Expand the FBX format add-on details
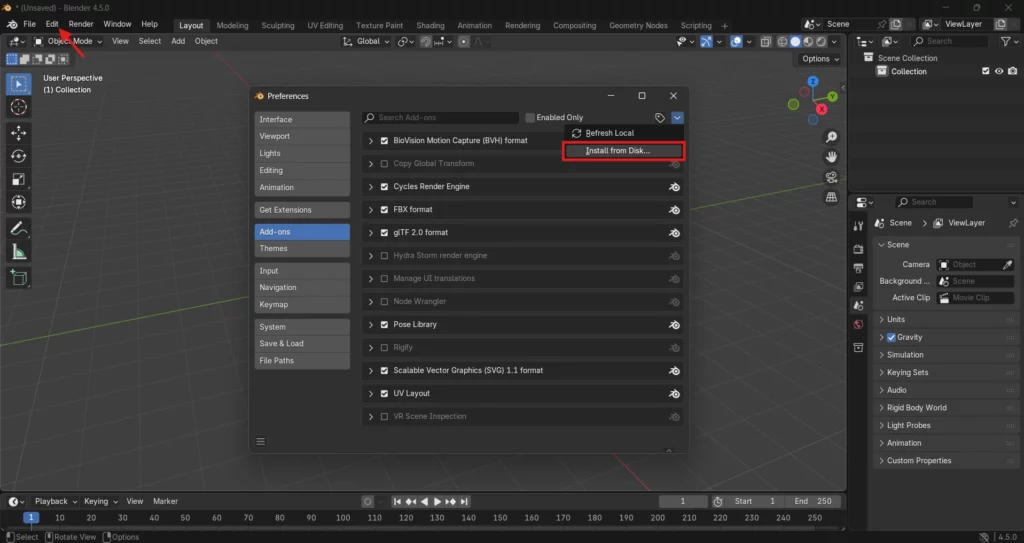 tap(370, 210)
